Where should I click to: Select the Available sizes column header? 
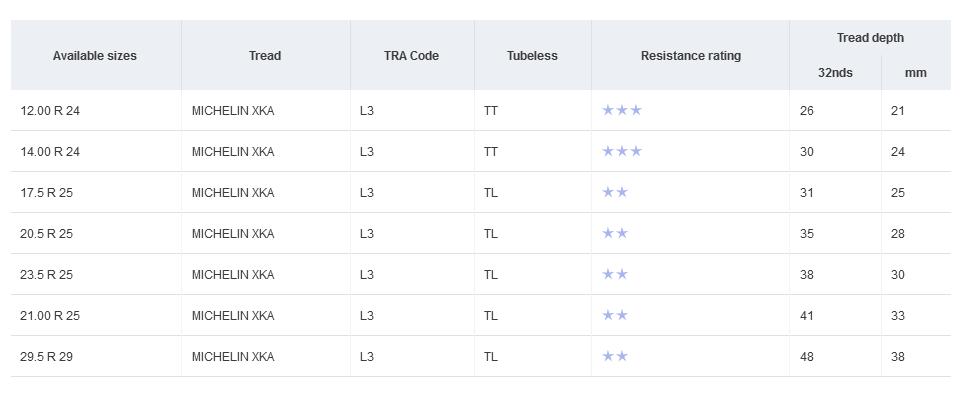pos(95,56)
